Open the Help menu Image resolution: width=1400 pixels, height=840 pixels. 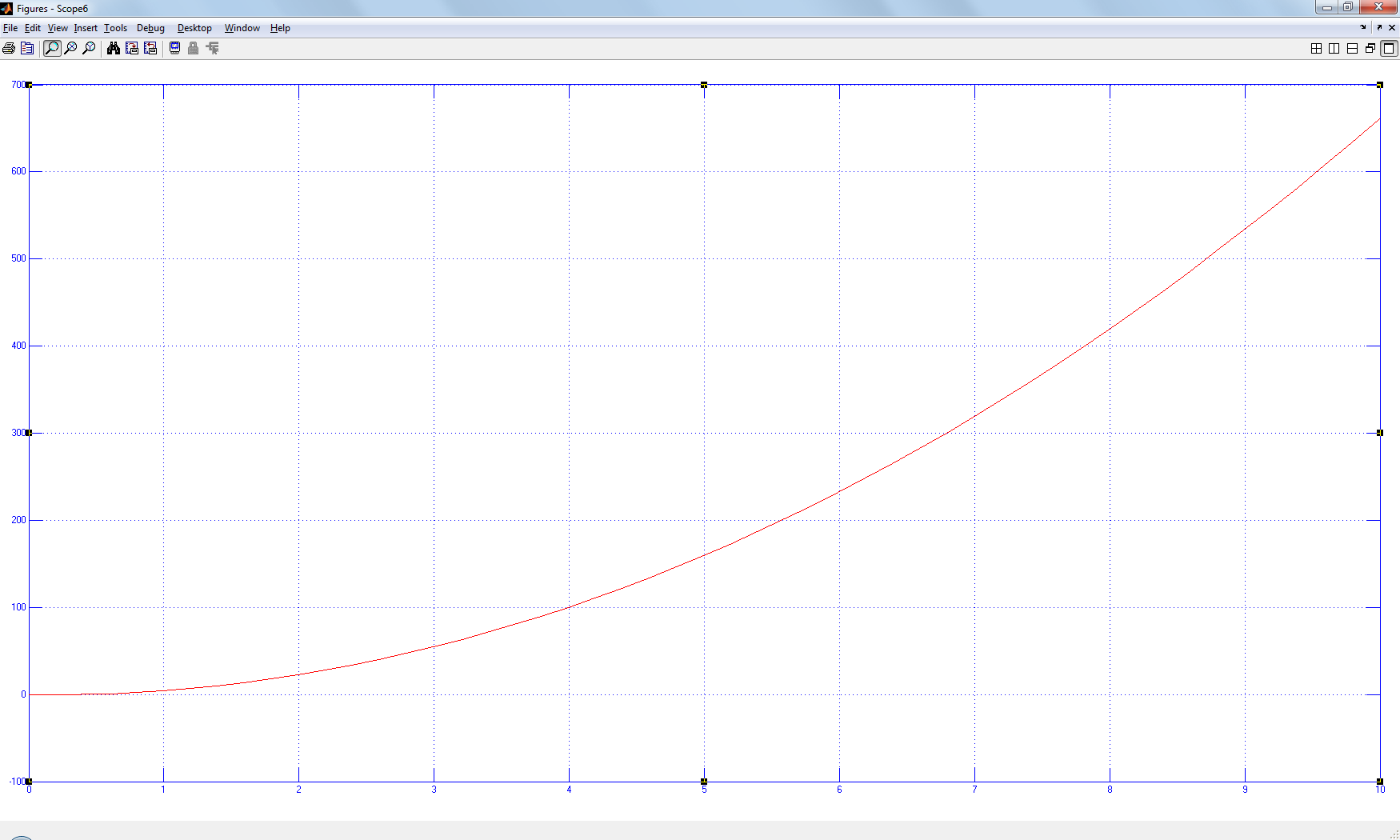[280, 28]
